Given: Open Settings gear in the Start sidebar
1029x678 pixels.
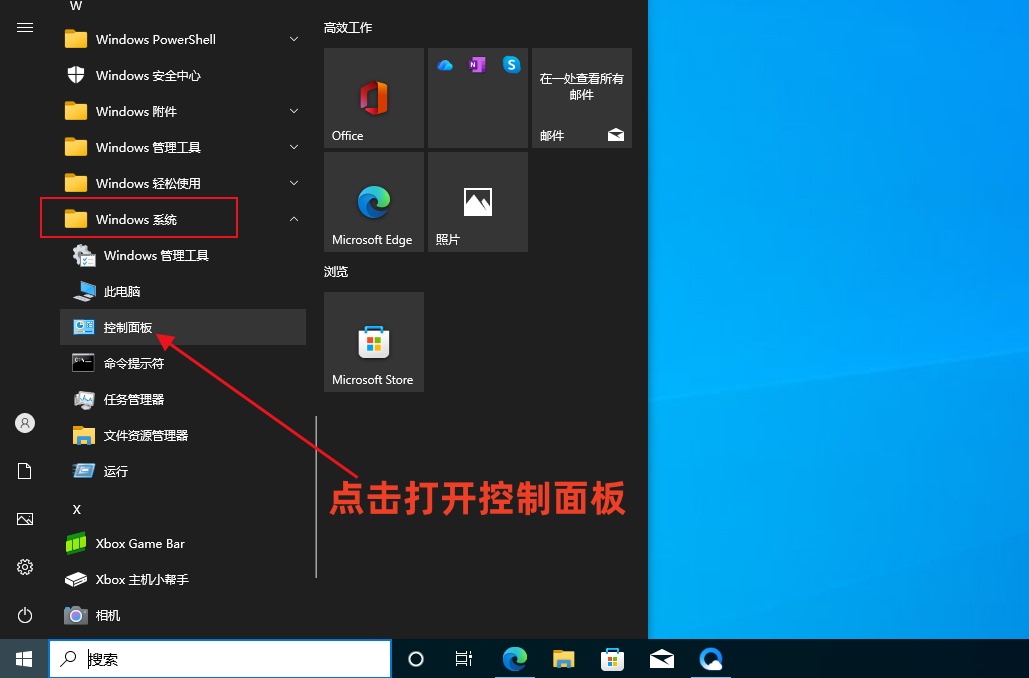Looking at the screenshot, I should click(x=25, y=567).
